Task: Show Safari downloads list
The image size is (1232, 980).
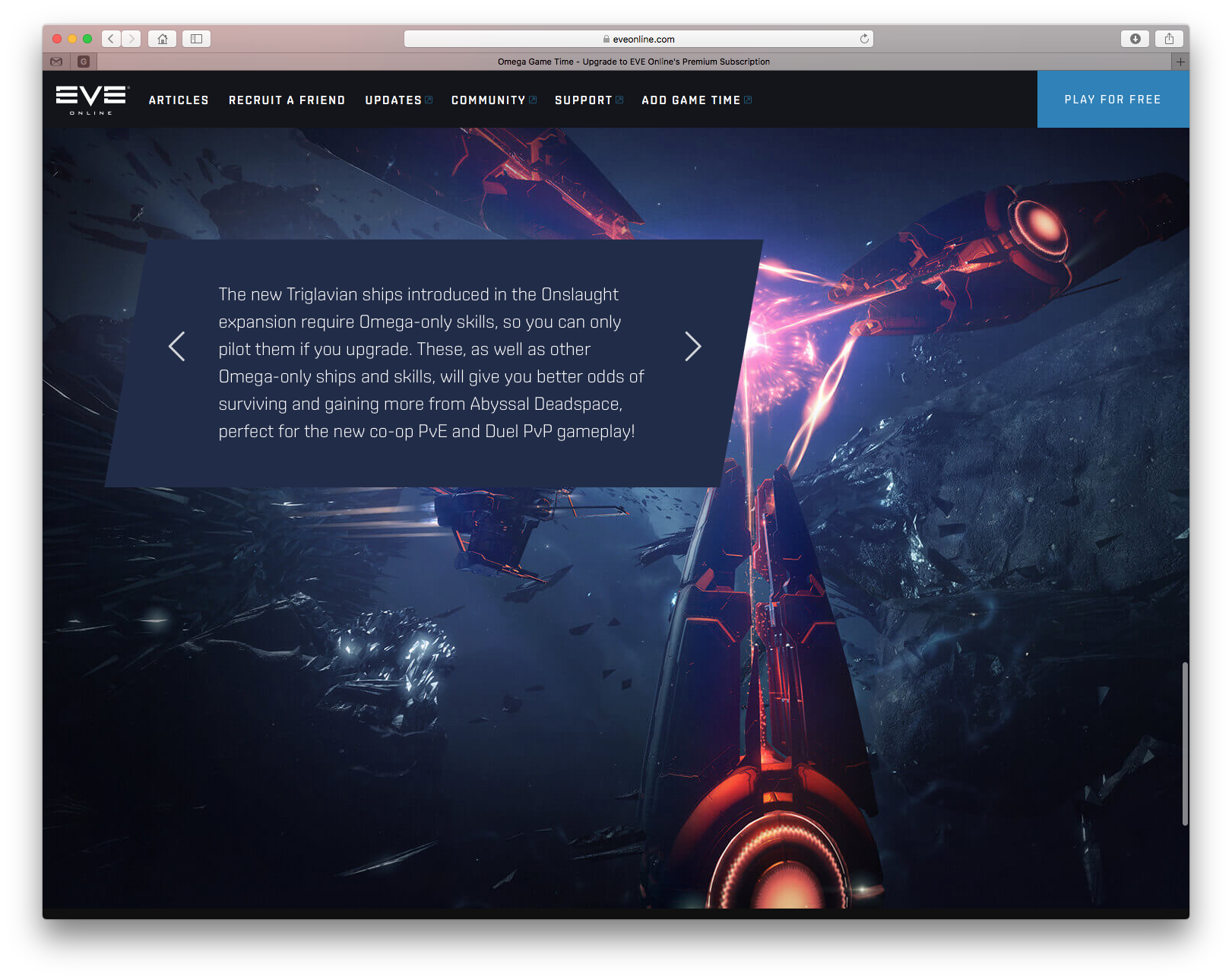Action: 1135,39
